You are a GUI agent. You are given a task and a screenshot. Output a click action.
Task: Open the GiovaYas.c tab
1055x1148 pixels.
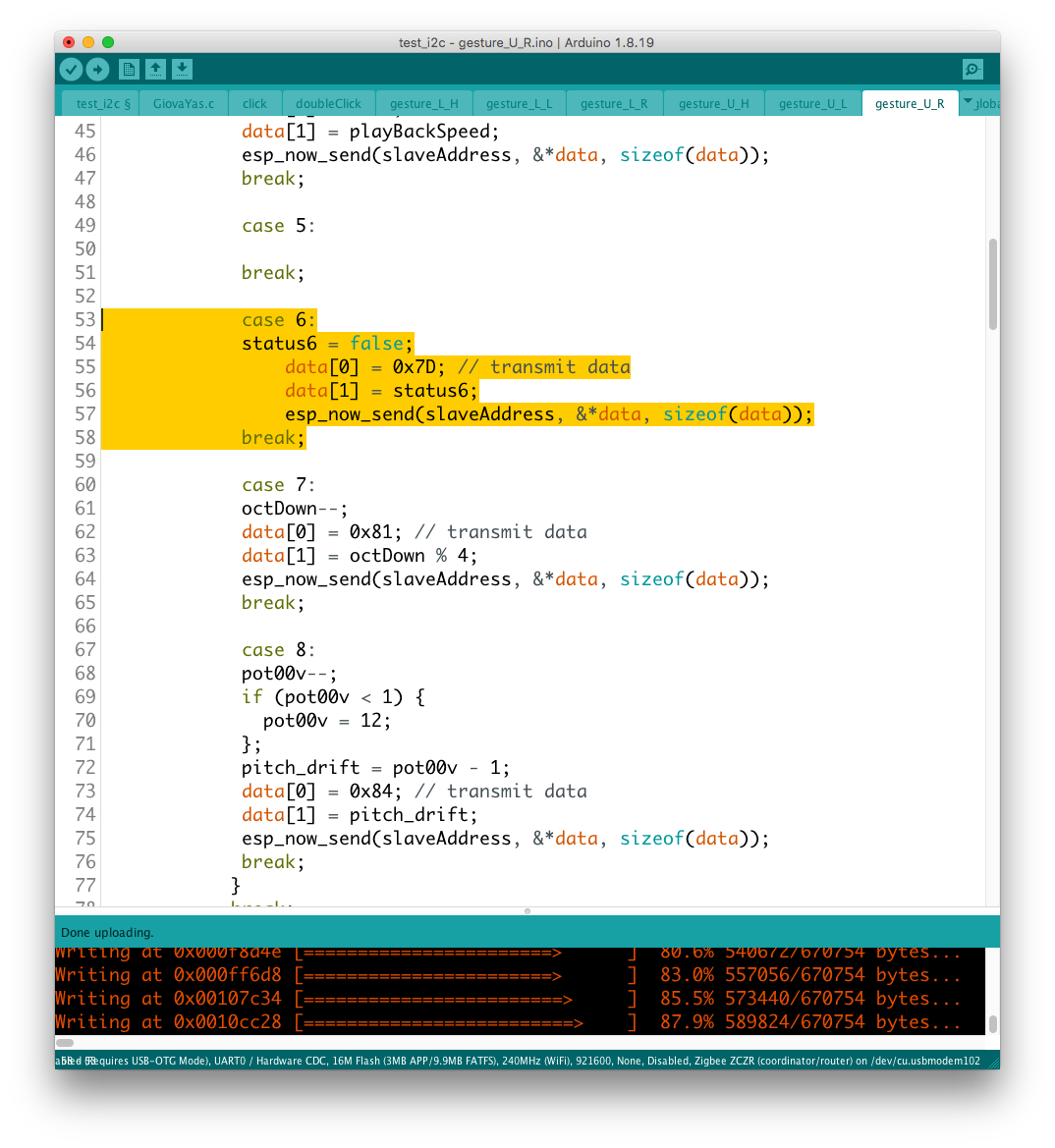pyautogui.click(x=183, y=103)
